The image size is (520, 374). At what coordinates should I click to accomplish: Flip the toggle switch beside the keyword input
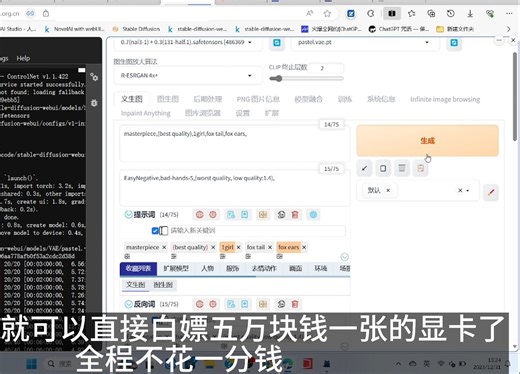click(164, 231)
